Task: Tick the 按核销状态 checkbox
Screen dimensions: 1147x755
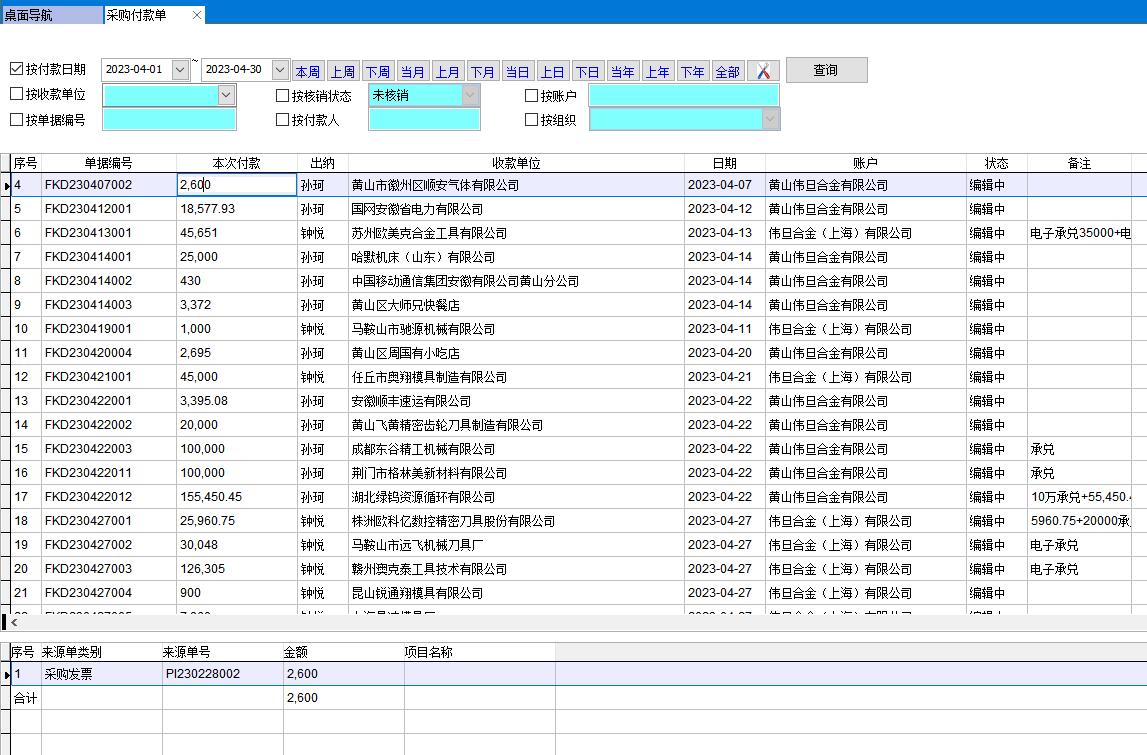Action: 283,96
